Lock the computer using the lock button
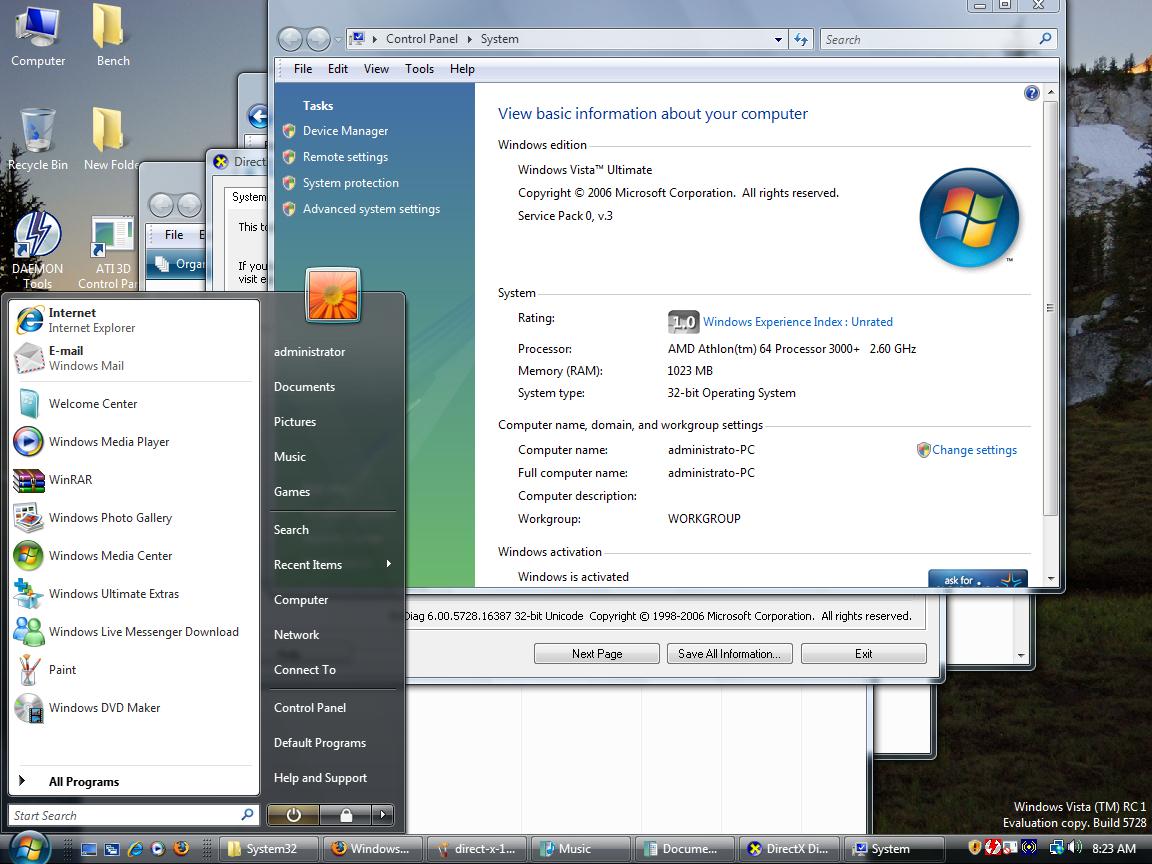Image resolution: width=1152 pixels, height=864 pixels. 345,815
